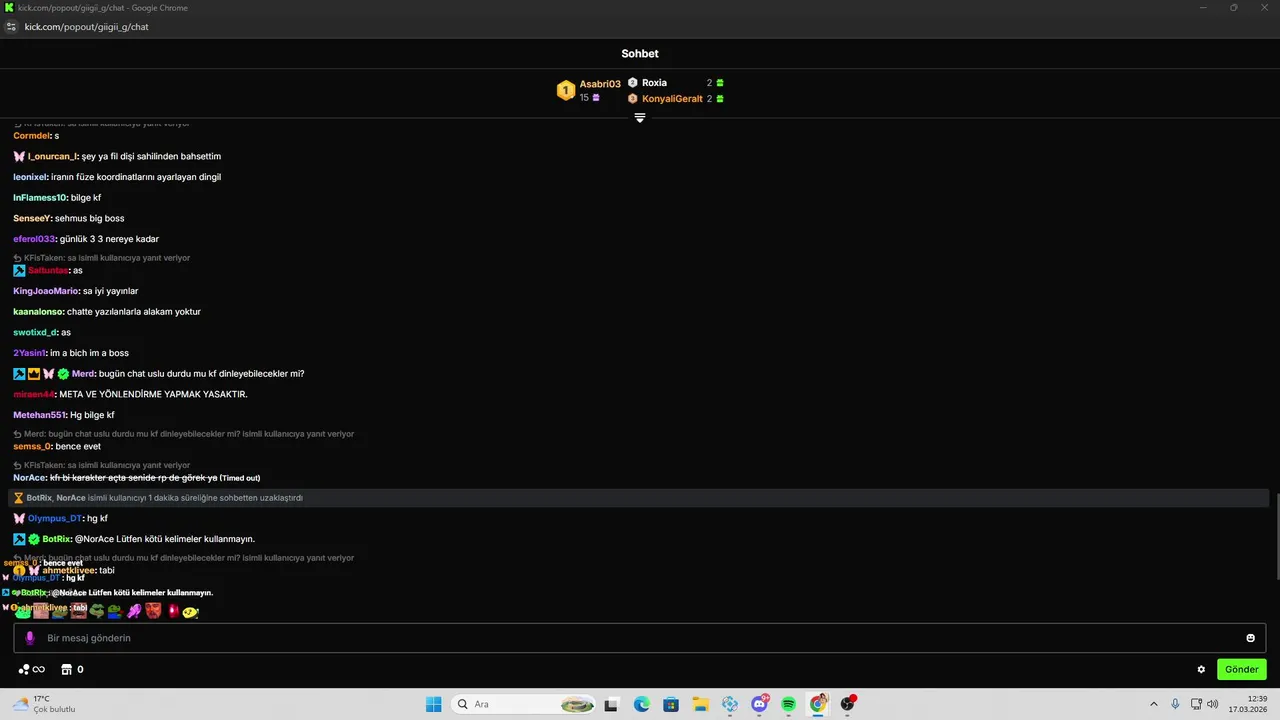Viewport: 1280px width, 720px height.
Task: Open File Explorer from taskbar
Action: pyautogui.click(x=701, y=704)
